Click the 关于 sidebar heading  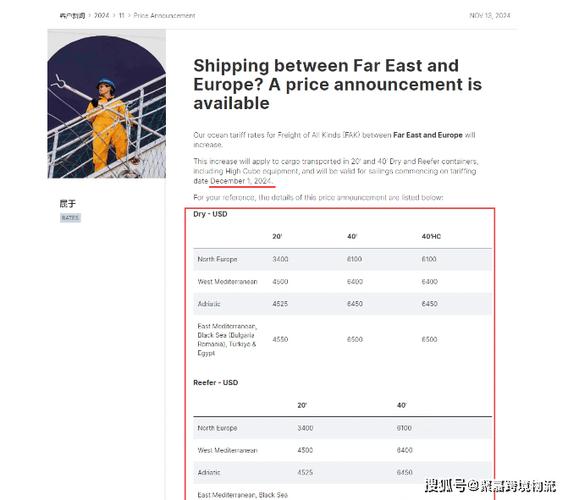68,204
